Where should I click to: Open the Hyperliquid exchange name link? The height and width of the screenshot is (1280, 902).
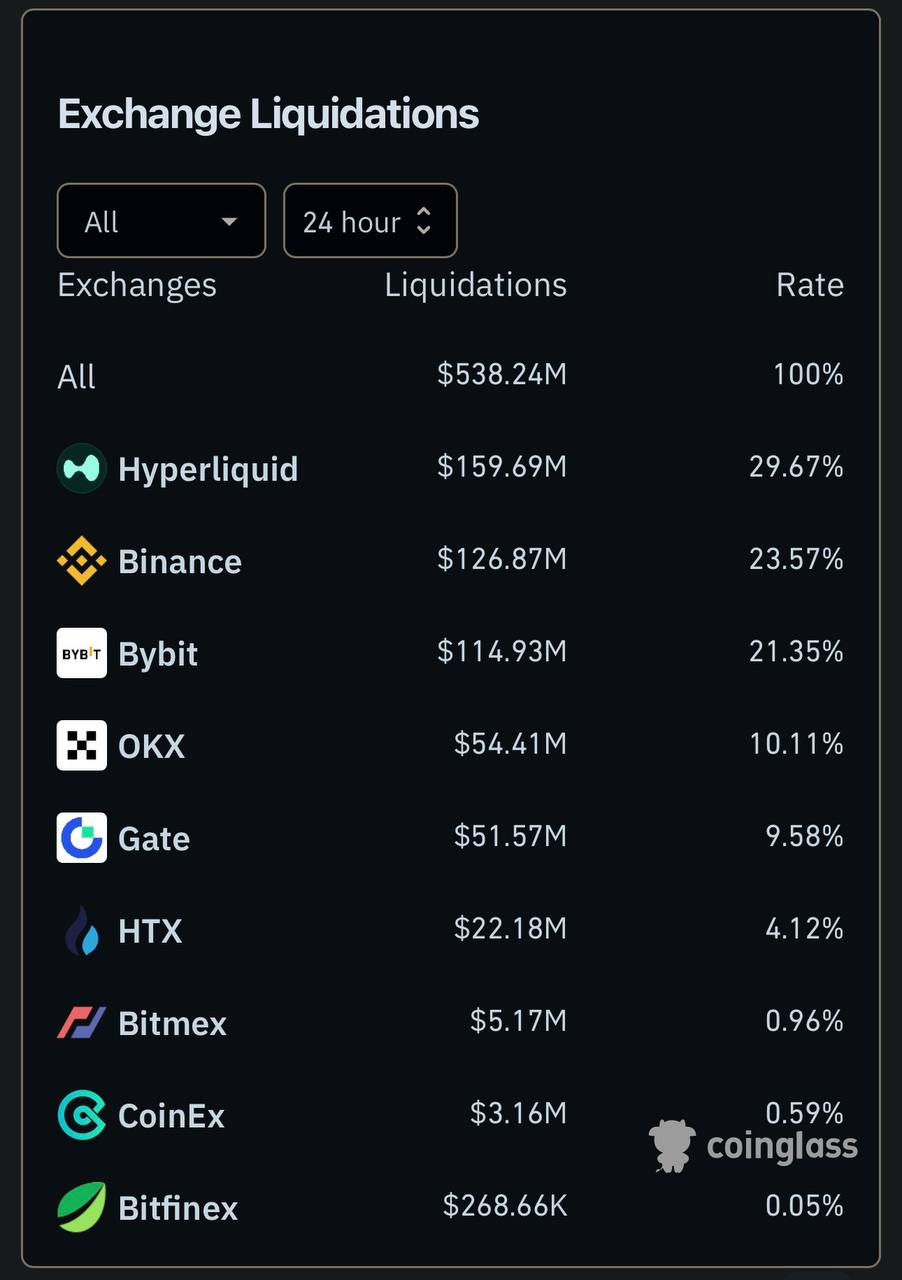click(x=208, y=469)
